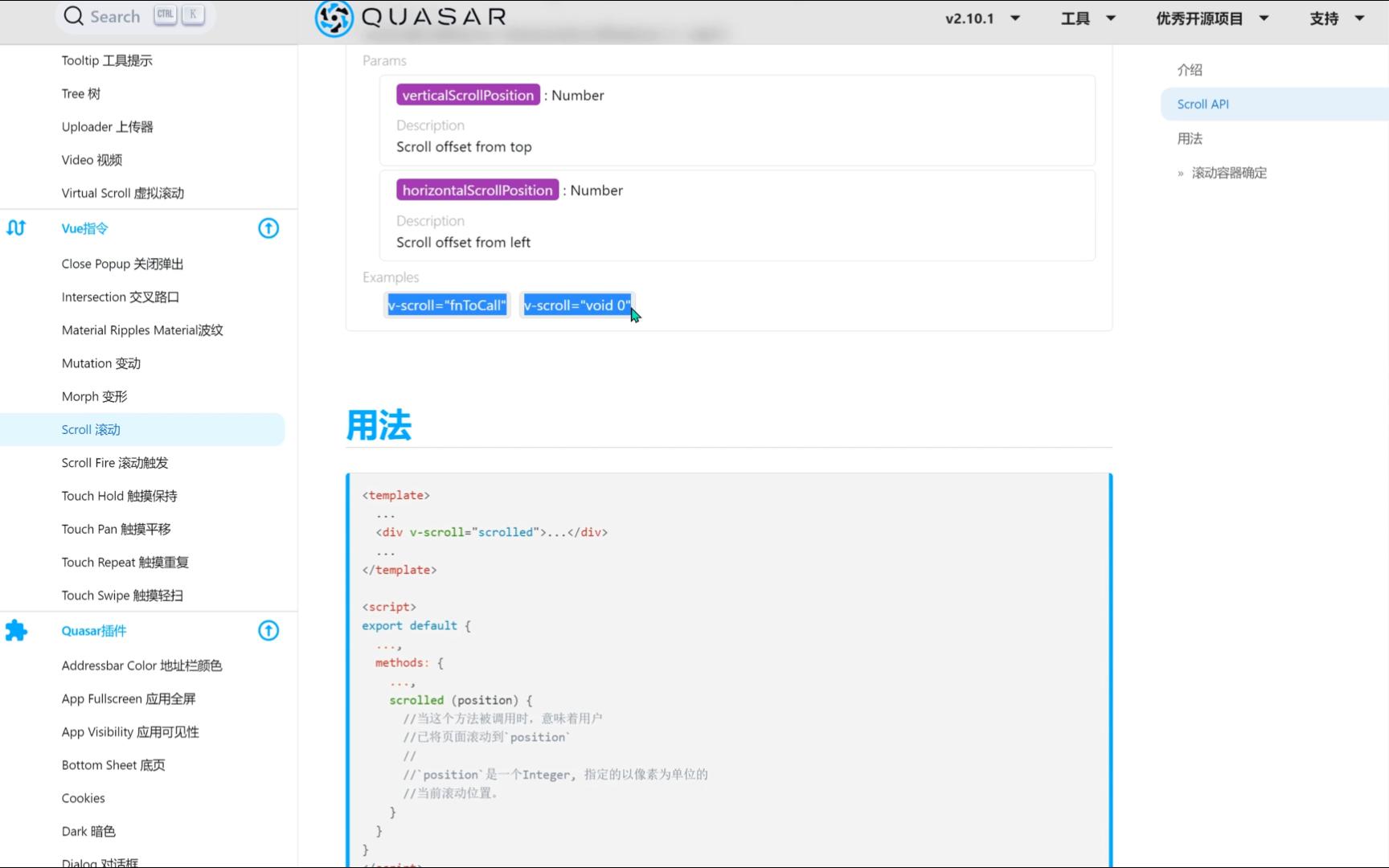Image resolution: width=1389 pixels, height=868 pixels.
Task: Open the 支持 dropdown menu
Action: [1337, 18]
